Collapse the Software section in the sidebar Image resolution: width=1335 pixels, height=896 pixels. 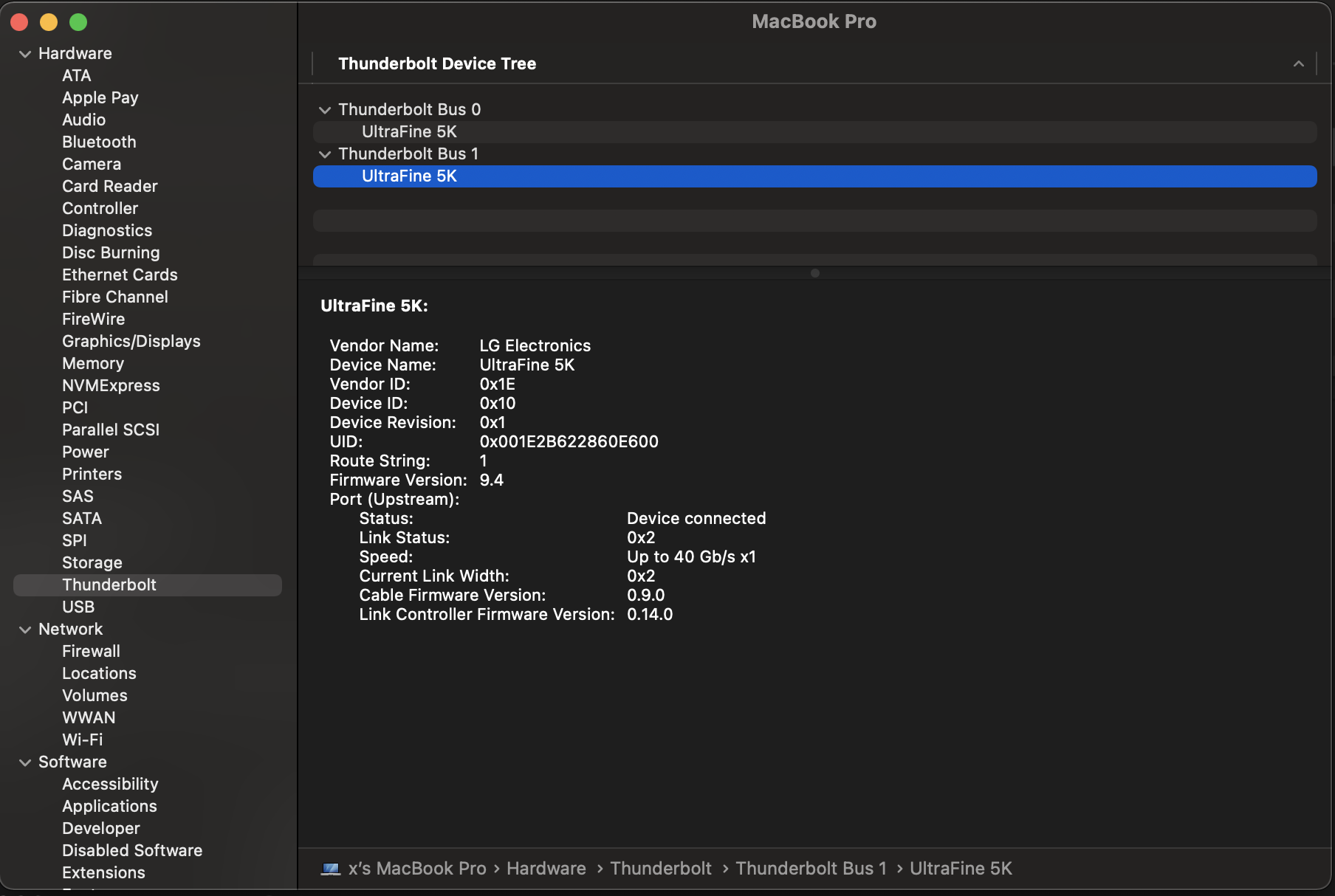[x=25, y=762]
